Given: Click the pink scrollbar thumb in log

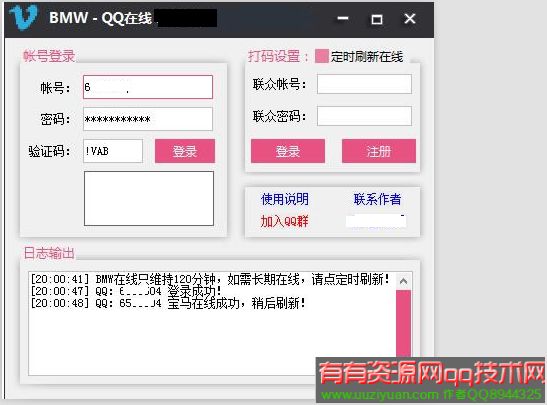Looking at the screenshot, I should coord(404,324).
